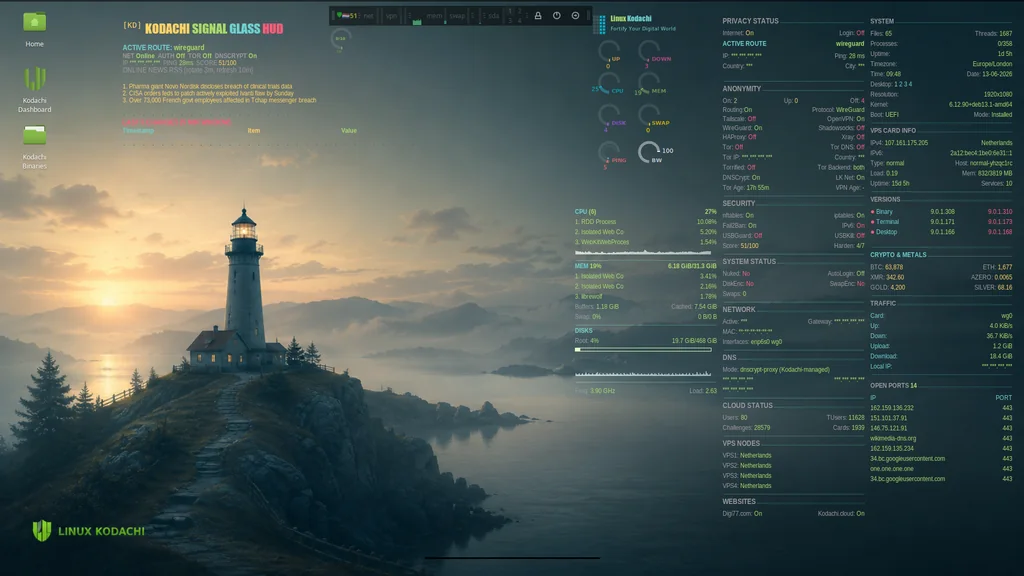Click the mem monitor in the panel
The width and height of the screenshot is (1024, 576).
click(x=434, y=16)
